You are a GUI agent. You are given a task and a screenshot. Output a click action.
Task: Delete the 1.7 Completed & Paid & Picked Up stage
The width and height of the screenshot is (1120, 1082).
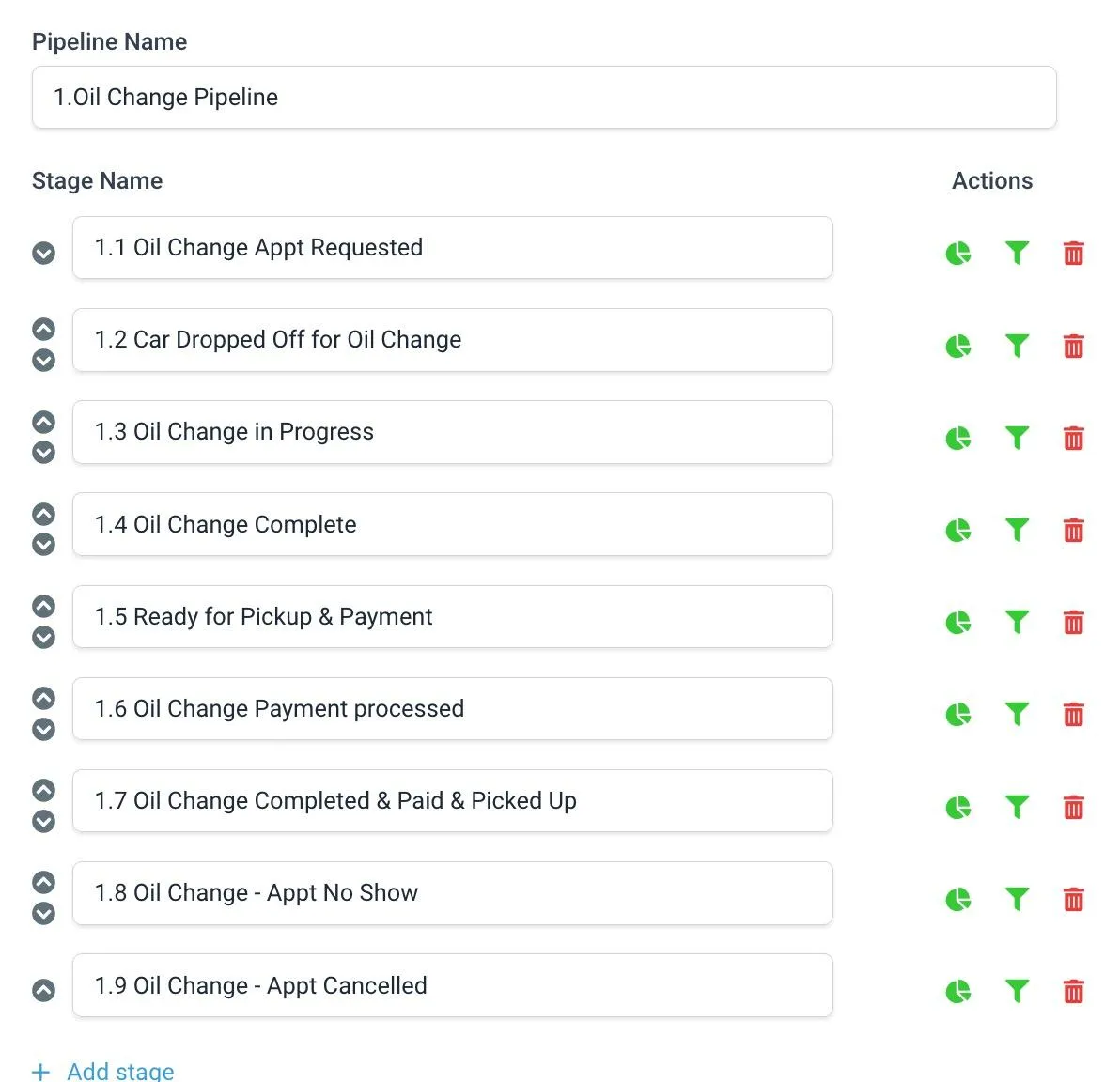(1073, 807)
